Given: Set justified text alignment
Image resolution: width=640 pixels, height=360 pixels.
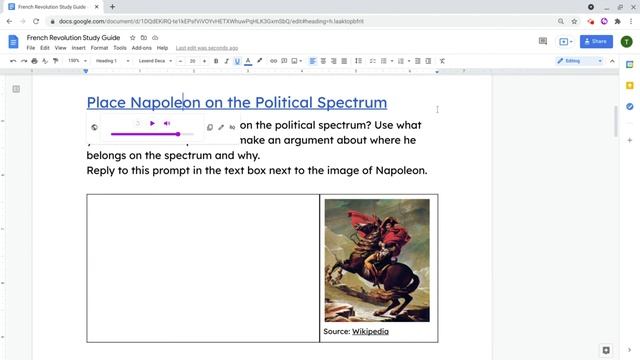Looking at the screenshot, I should [344, 61].
